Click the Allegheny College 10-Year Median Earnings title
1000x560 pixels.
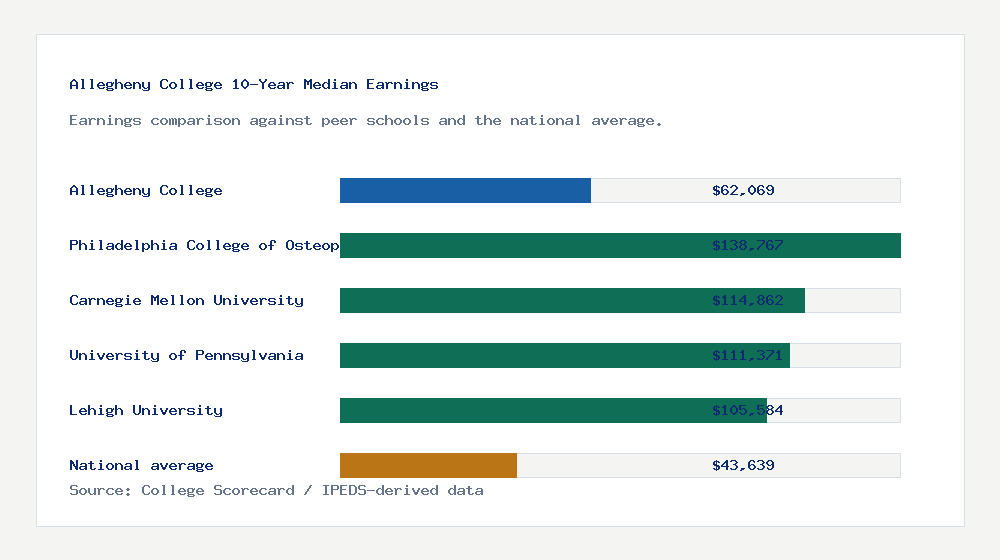tap(254, 84)
